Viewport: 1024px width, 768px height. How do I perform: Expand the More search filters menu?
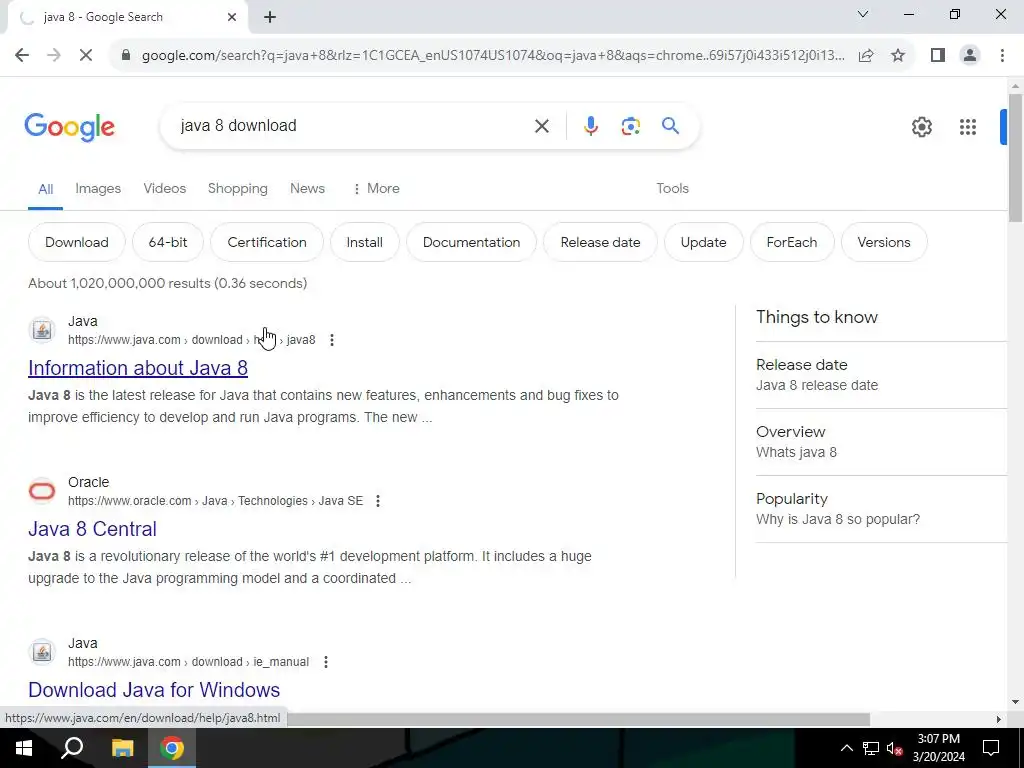tap(376, 189)
